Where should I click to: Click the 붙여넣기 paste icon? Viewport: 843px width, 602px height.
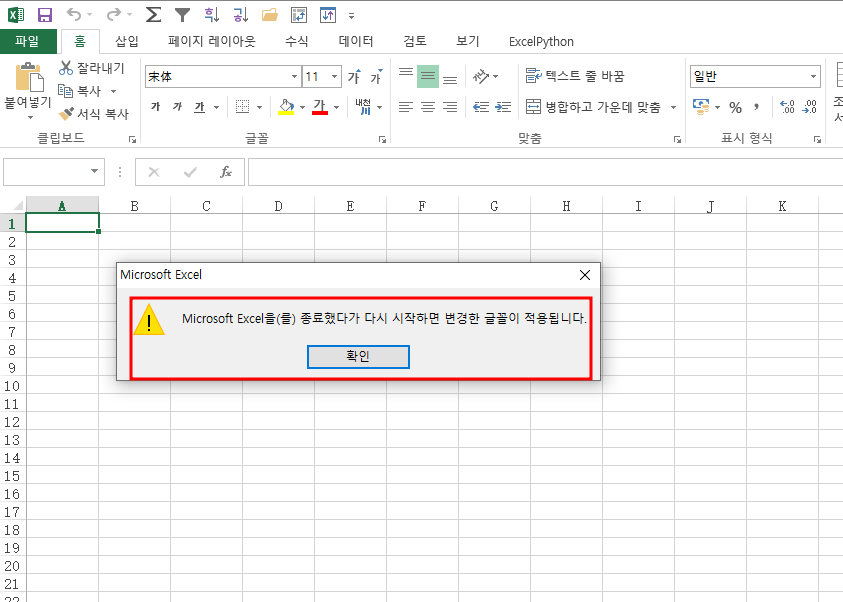pos(29,77)
